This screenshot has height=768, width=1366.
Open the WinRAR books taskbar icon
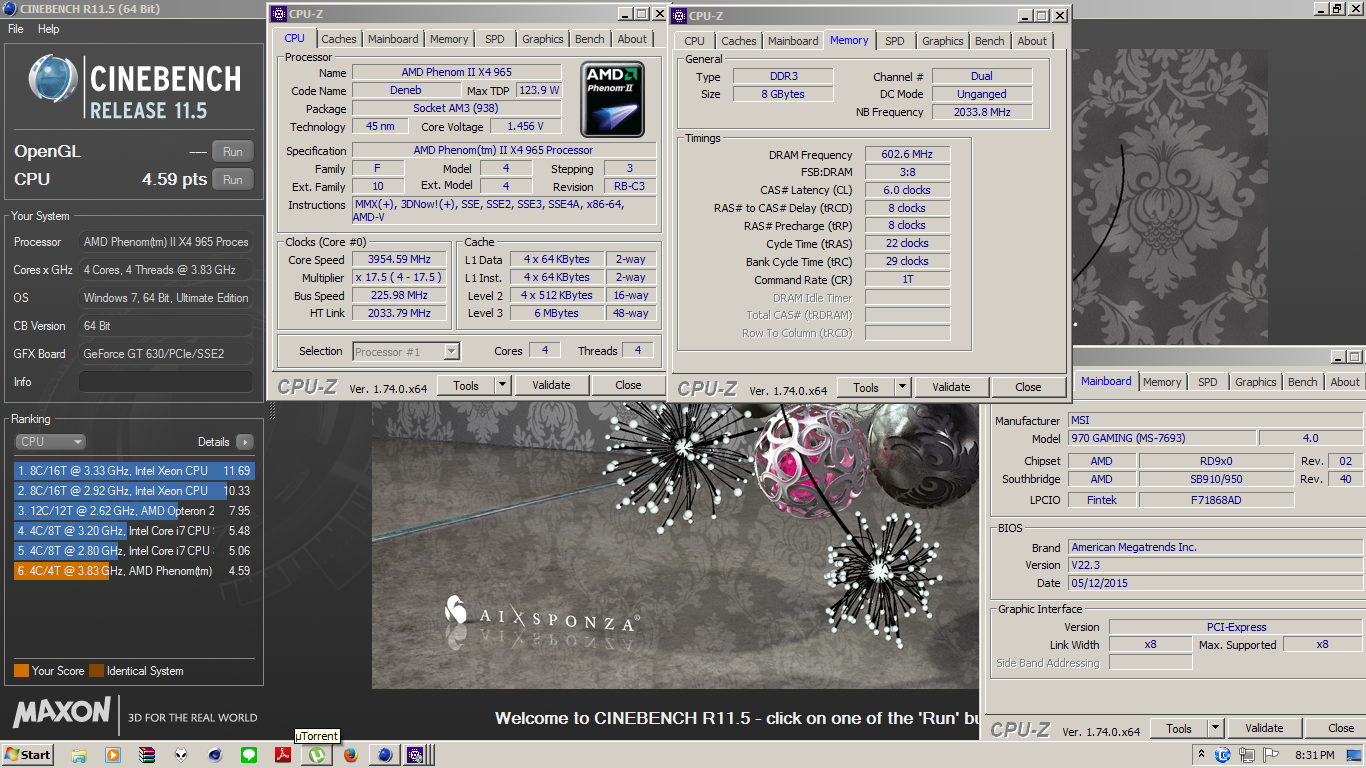(147, 755)
